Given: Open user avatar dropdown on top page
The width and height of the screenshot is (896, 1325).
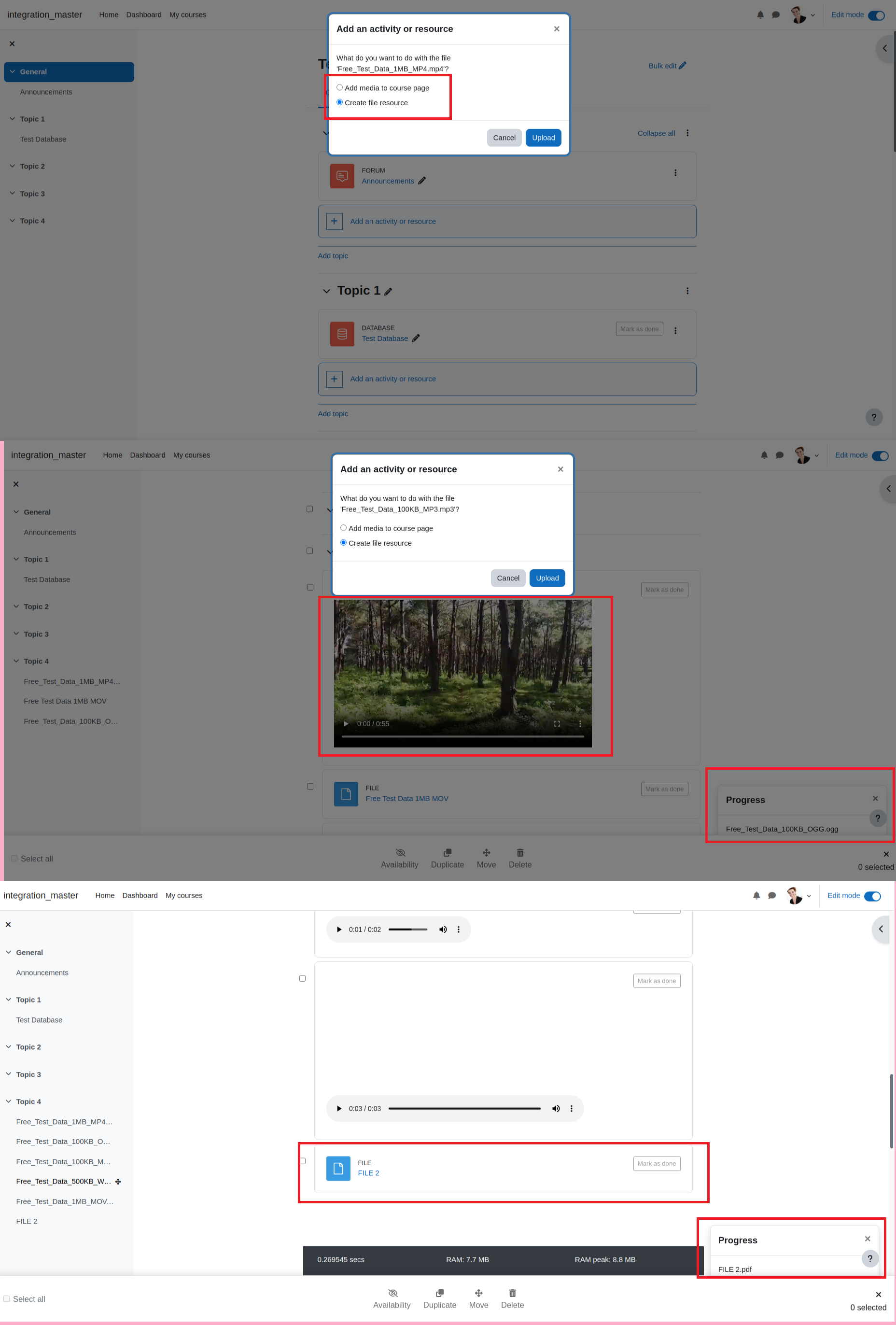Looking at the screenshot, I should (x=802, y=15).
